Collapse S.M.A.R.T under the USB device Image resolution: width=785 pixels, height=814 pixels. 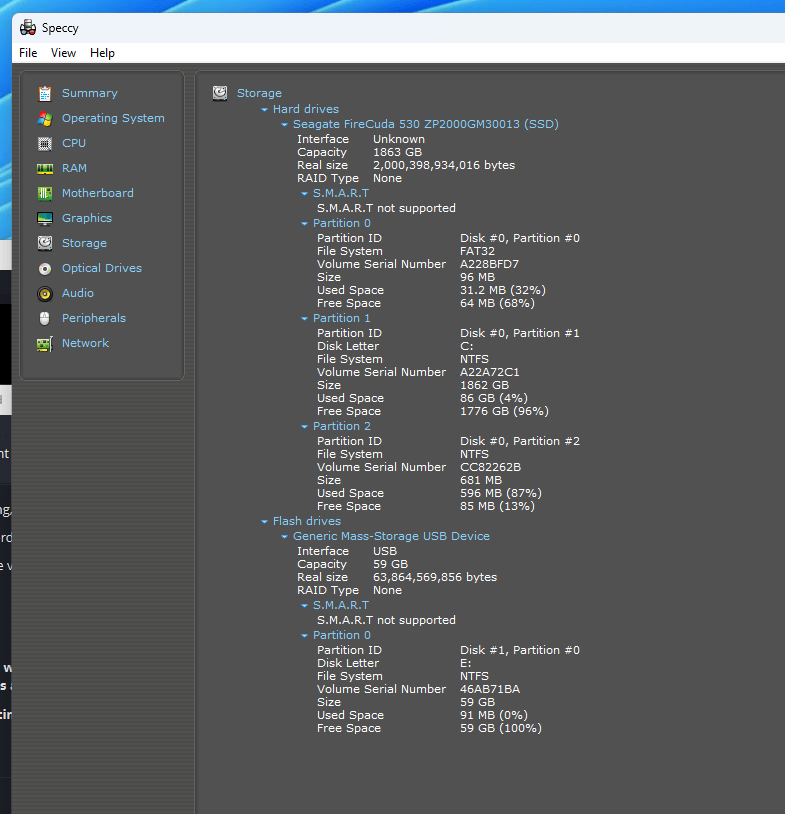tap(304, 606)
